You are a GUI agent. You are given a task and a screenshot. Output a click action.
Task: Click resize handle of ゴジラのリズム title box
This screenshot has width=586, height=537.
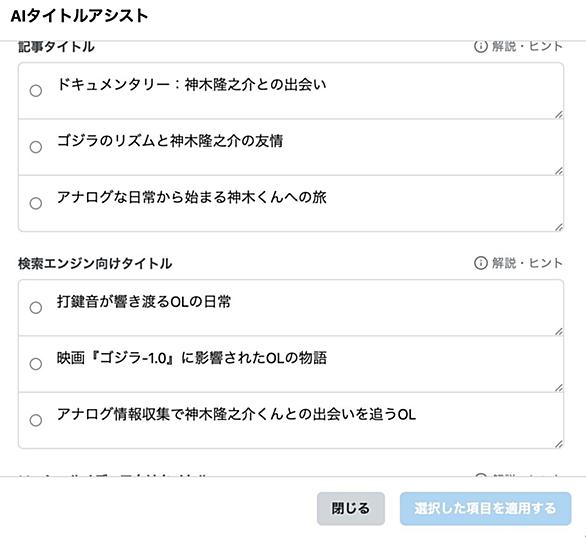pos(559,171)
